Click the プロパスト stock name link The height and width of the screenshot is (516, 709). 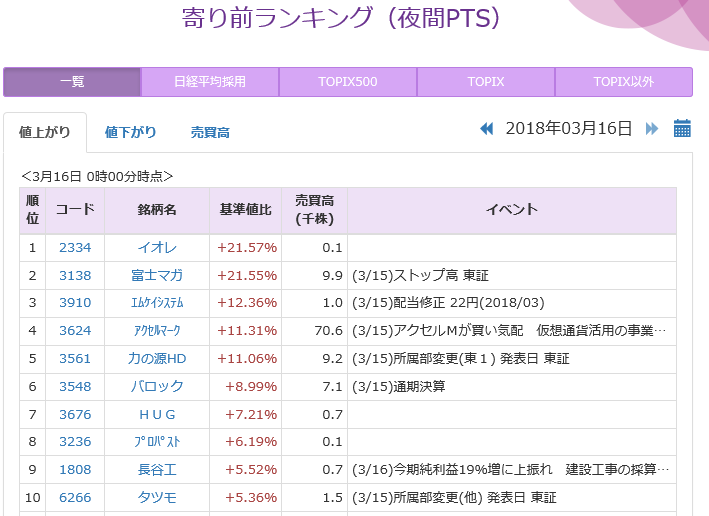click(157, 441)
